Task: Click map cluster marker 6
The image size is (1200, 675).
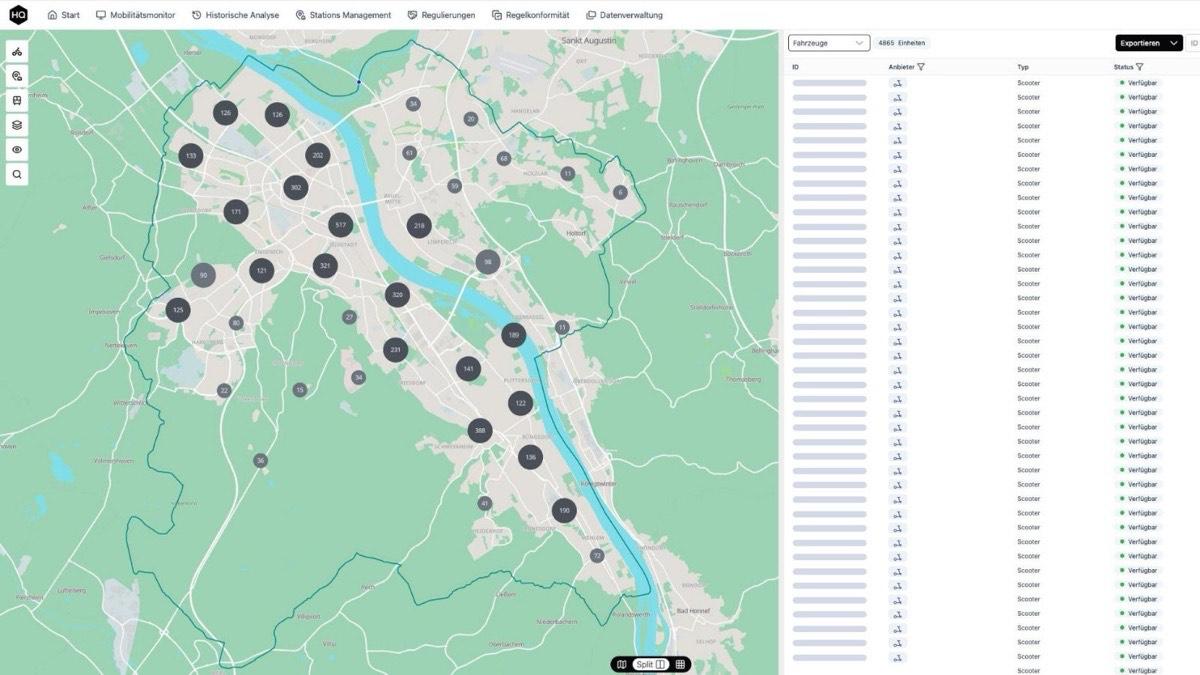Action: pos(620,192)
